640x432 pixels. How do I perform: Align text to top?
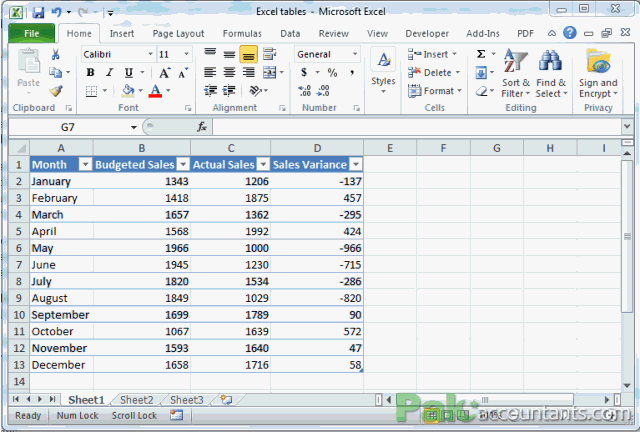pyautogui.click(x=210, y=54)
